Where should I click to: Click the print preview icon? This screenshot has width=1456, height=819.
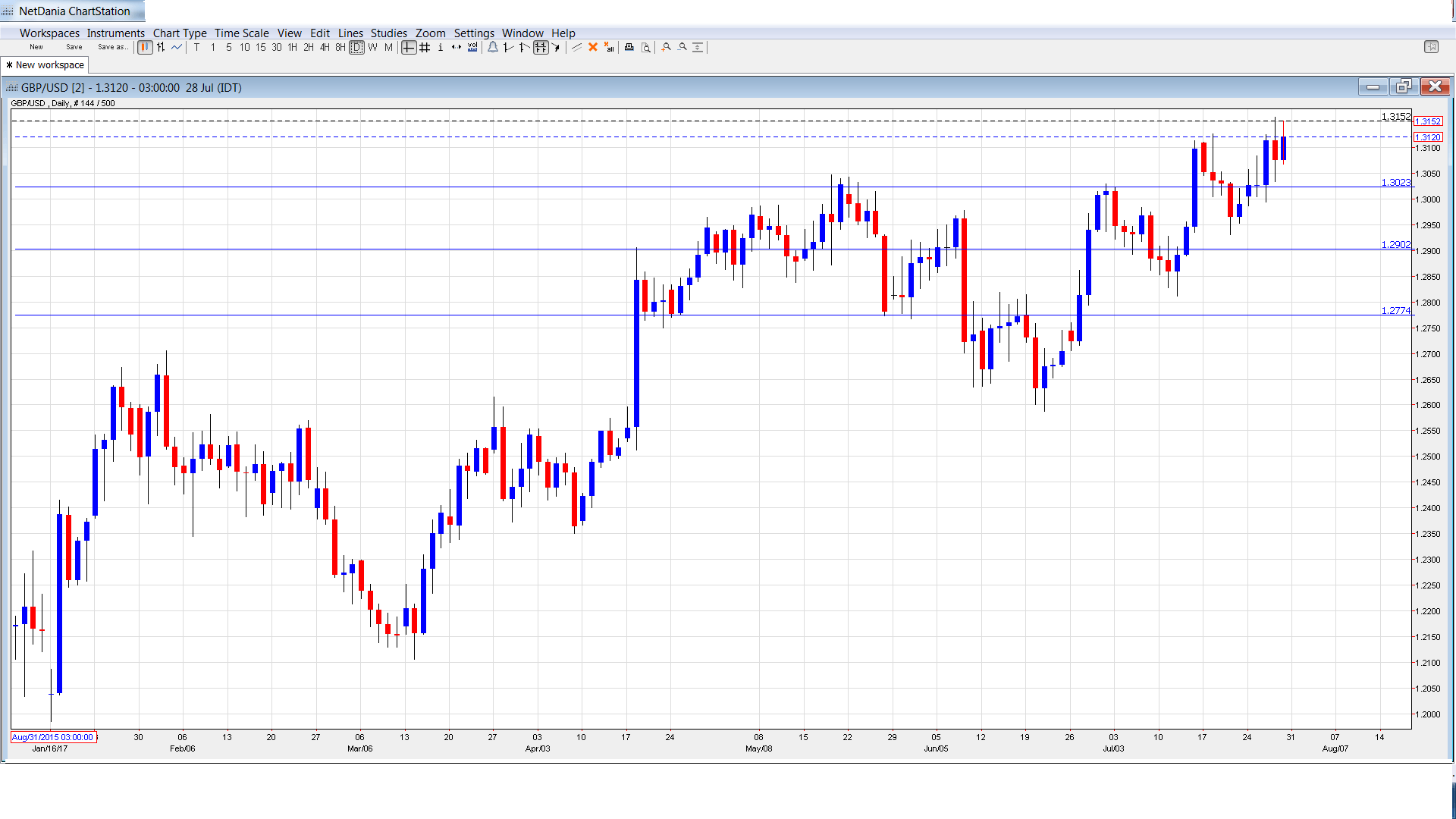click(x=646, y=47)
